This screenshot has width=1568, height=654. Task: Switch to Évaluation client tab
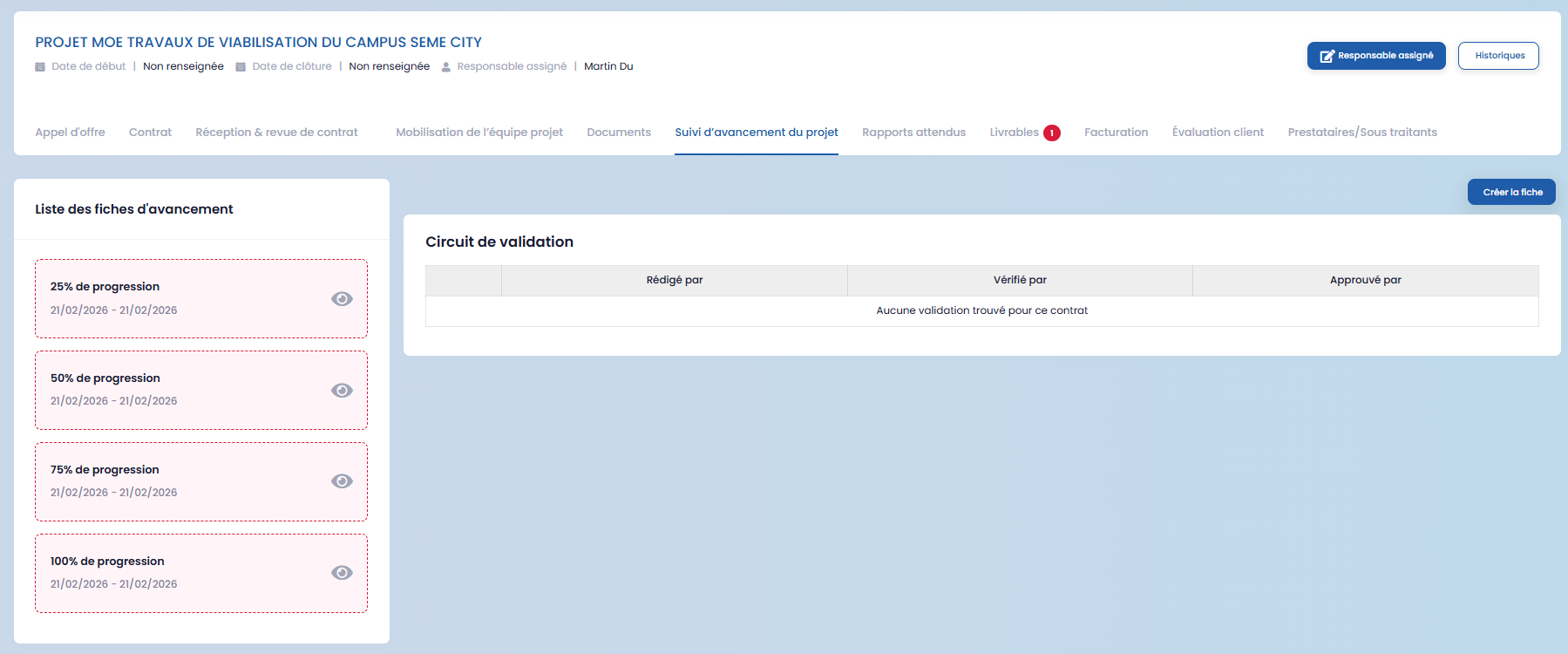pyautogui.click(x=1218, y=133)
